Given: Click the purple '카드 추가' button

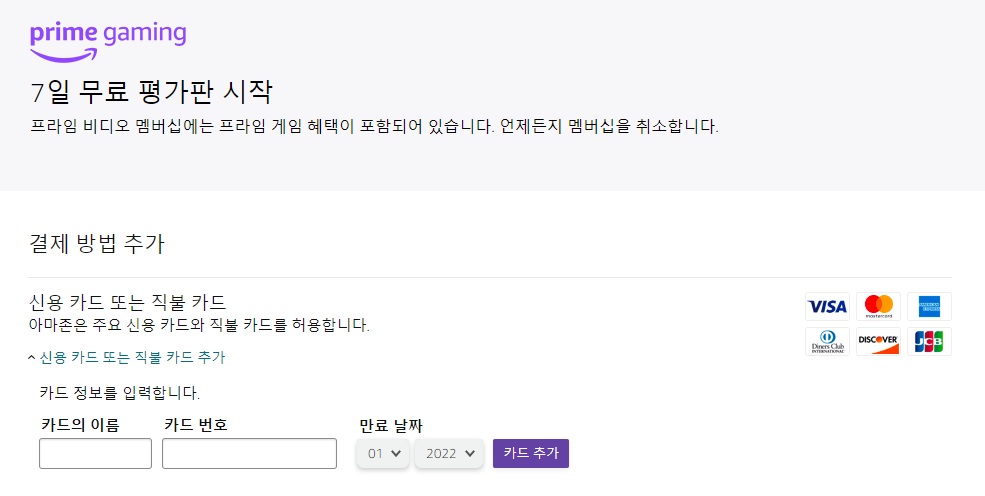Looking at the screenshot, I should [531, 453].
